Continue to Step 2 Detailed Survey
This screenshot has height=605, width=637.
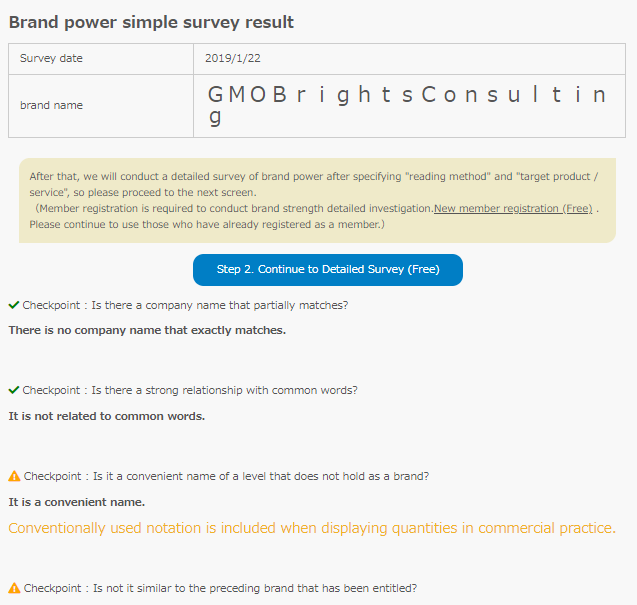pyautogui.click(x=328, y=270)
